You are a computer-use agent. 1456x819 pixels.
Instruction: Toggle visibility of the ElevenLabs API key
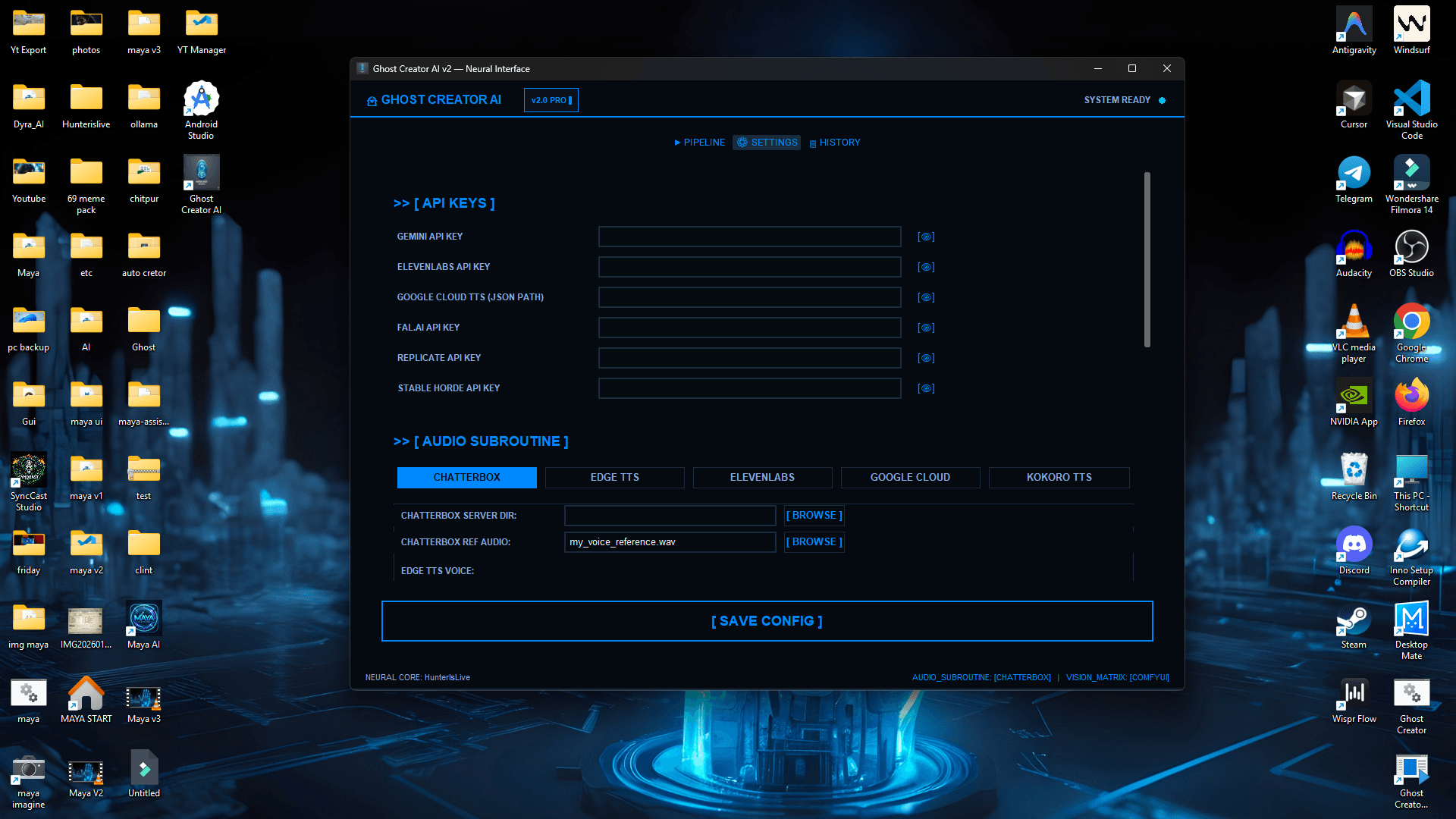(x=926, y=267)
